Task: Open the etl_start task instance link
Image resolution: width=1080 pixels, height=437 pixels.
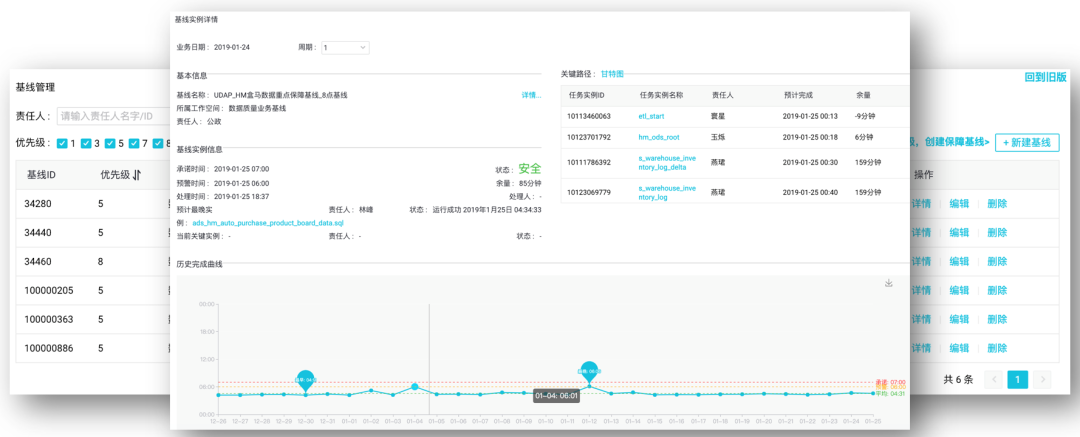Action: click(651, 116)
